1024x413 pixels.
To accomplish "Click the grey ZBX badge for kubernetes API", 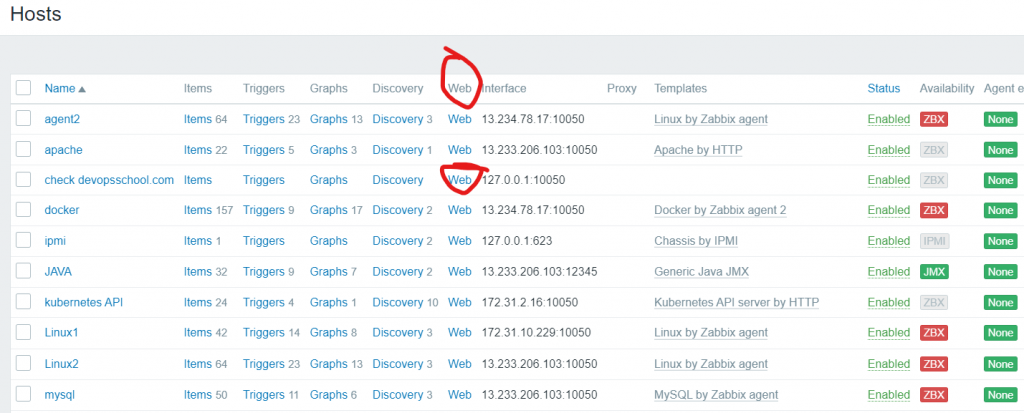I will [934, 302].
